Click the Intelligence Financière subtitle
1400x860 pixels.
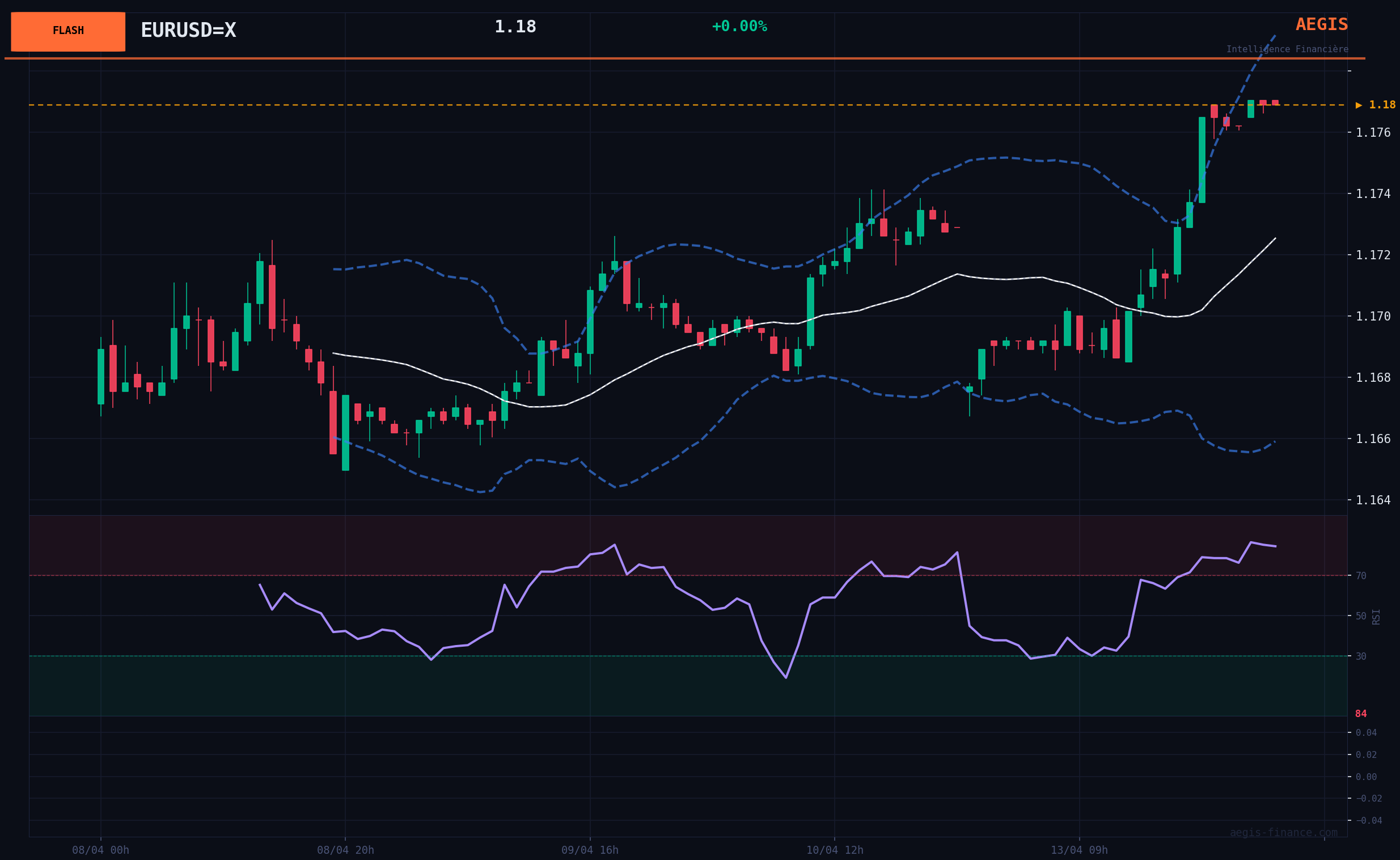1287,49
